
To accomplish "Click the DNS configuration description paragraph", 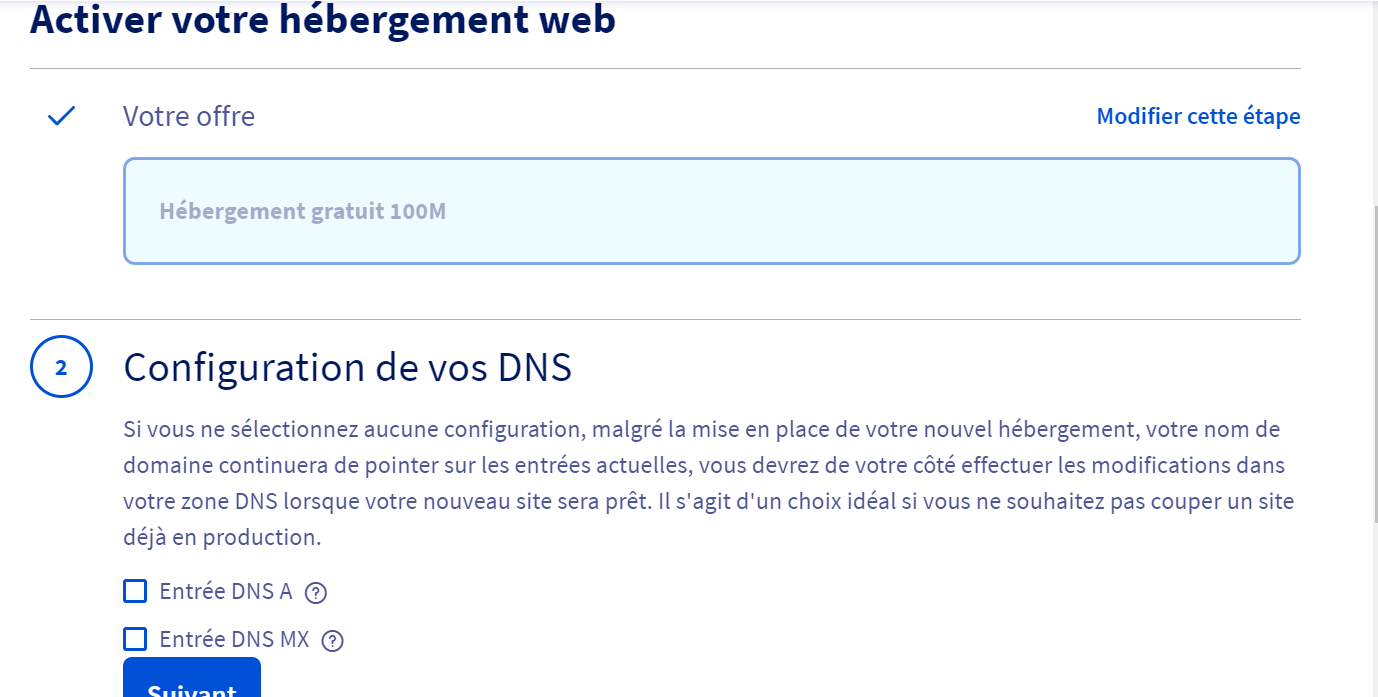I will [x=711, y=483].
